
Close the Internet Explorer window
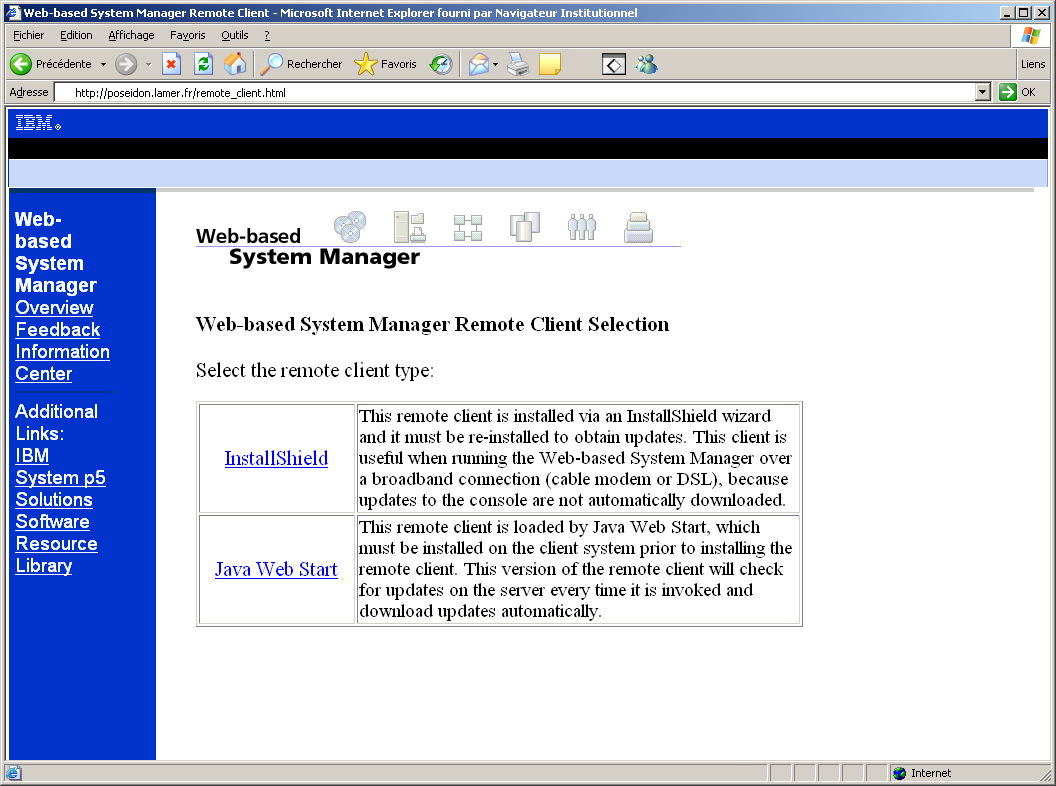(x=1041, y=13)
